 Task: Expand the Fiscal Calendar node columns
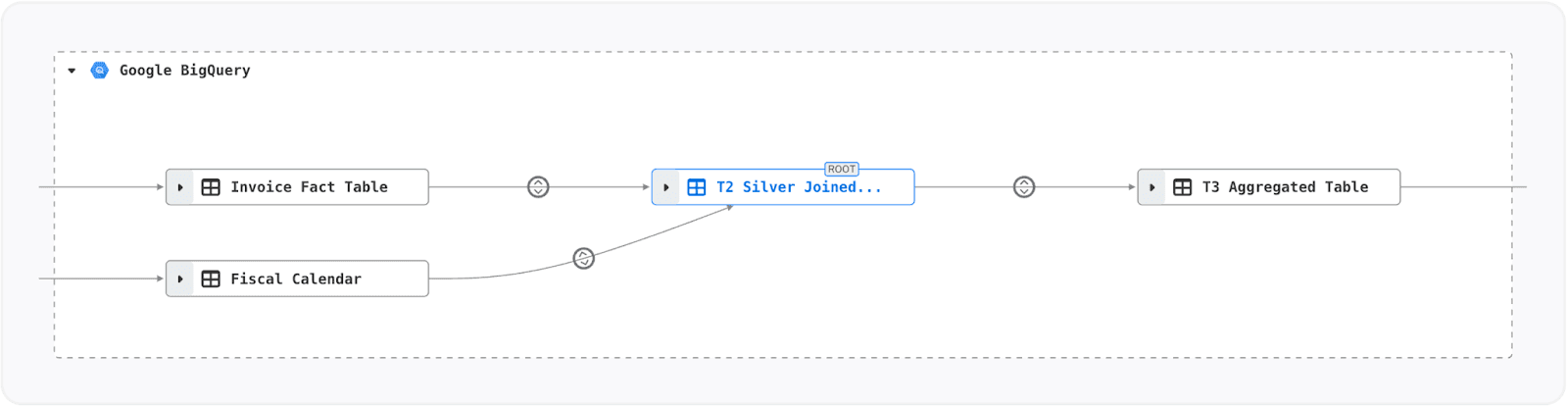(x=180, y=279)
